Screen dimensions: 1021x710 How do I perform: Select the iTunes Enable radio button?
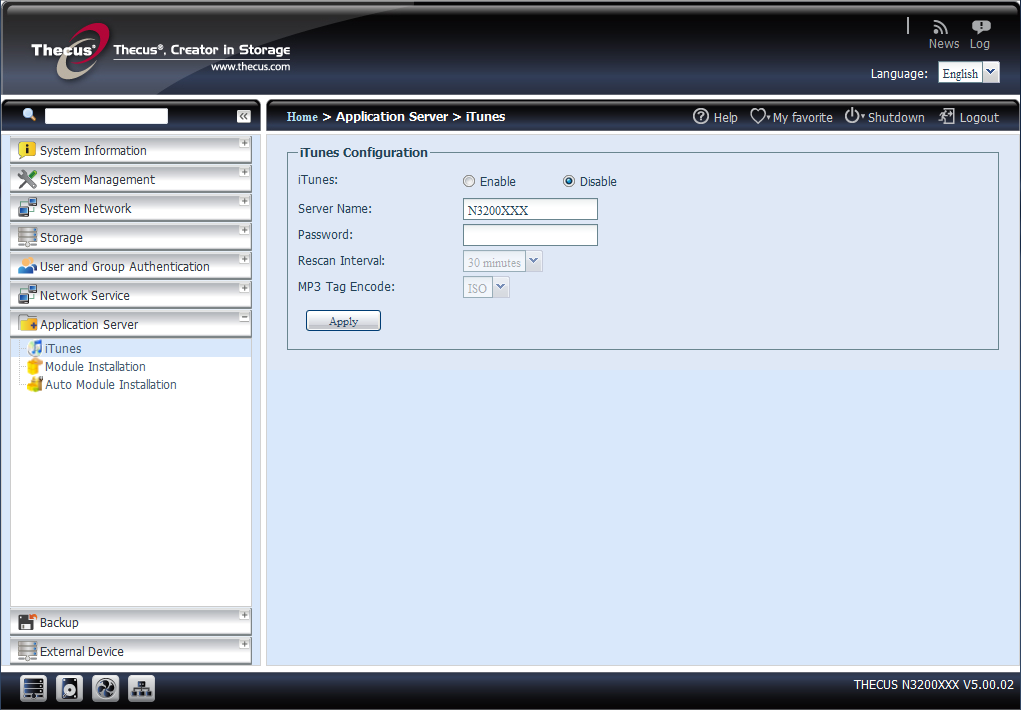pyautogui.click(x=469, y=182)
